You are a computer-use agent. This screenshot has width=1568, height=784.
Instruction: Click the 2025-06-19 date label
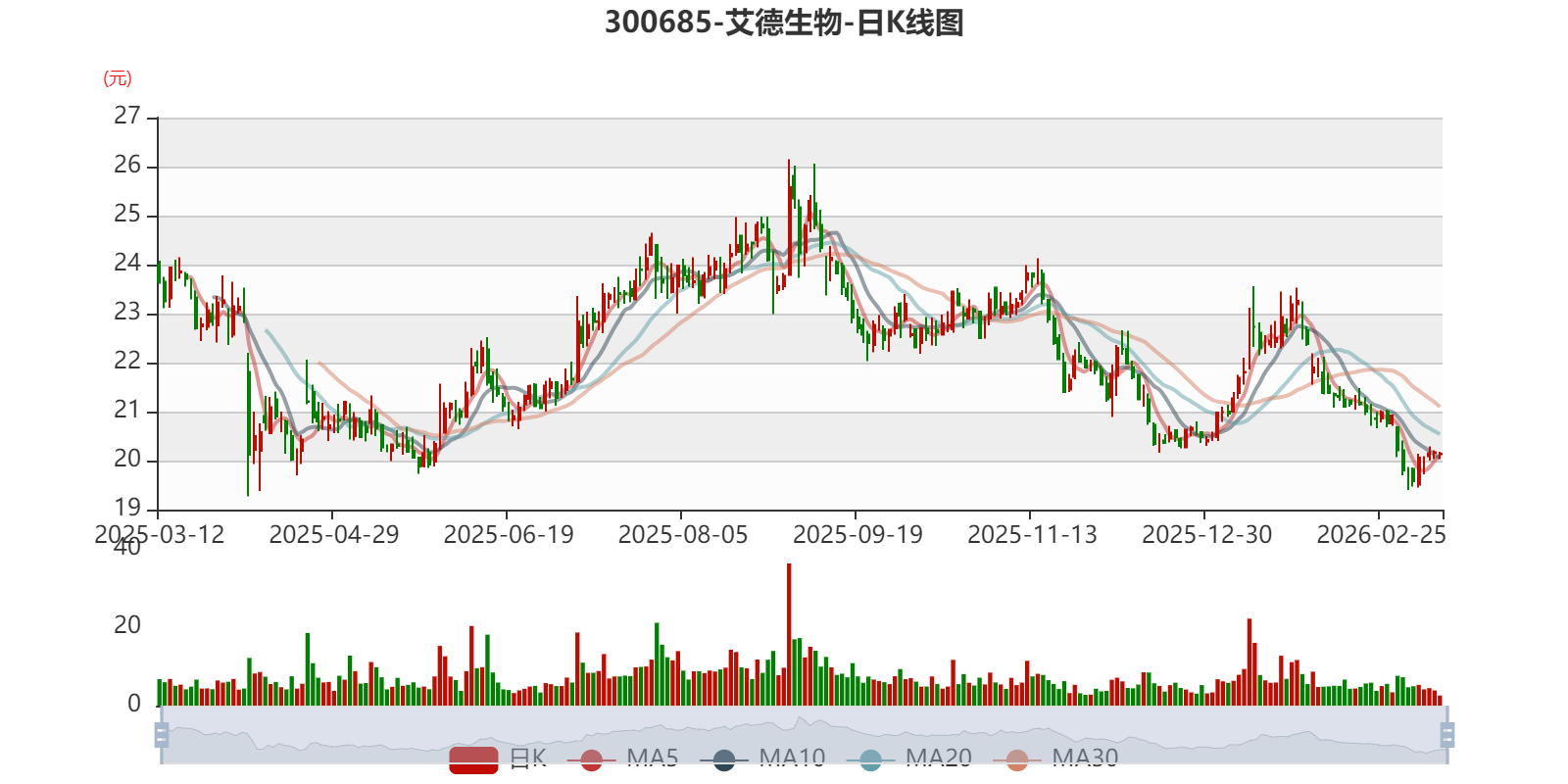(x=509, y=535)
